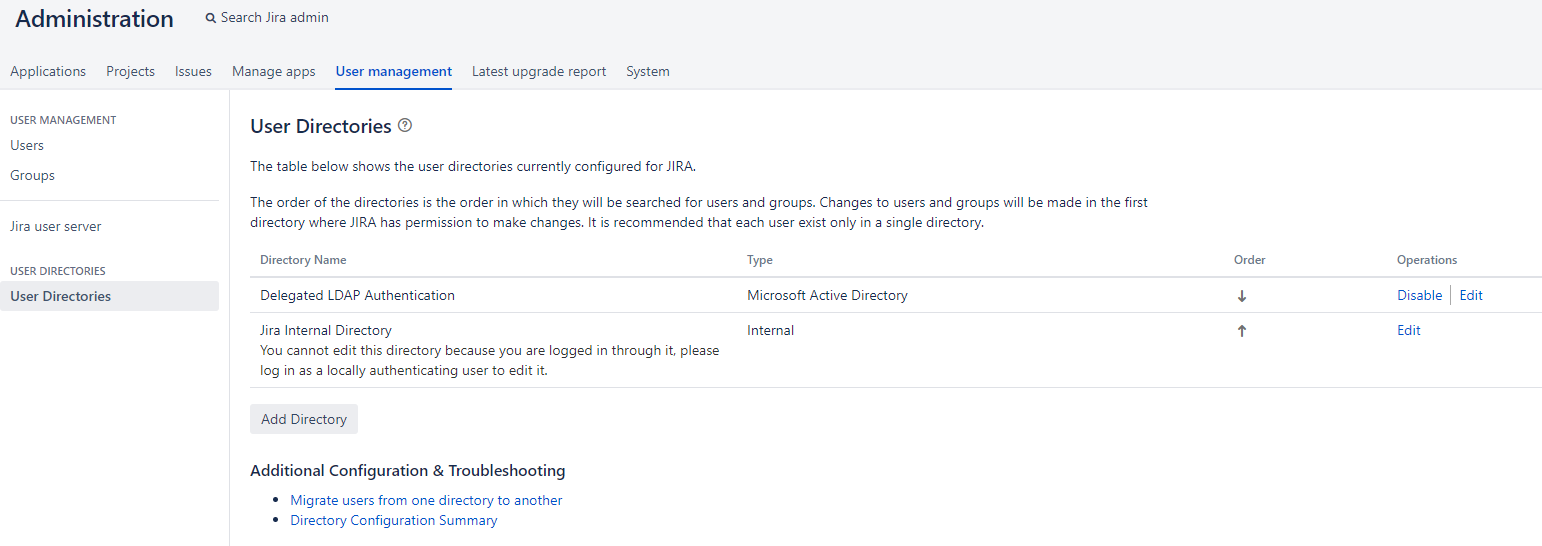Open Groups in the sidebar
This screenshot has width=1542, height=546.
coord(32,175)
